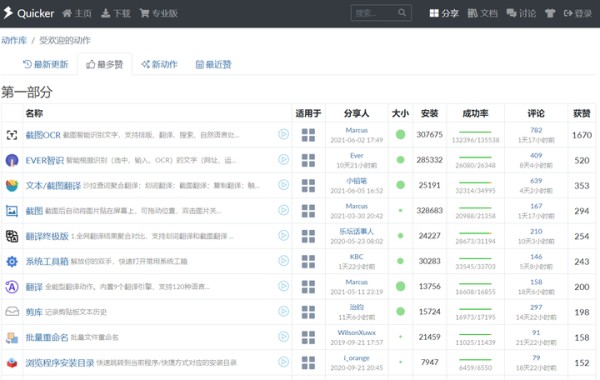Go to 专业版 in the navbar
The height and width of the screenshot is (380, 600).
pos(159,13)
